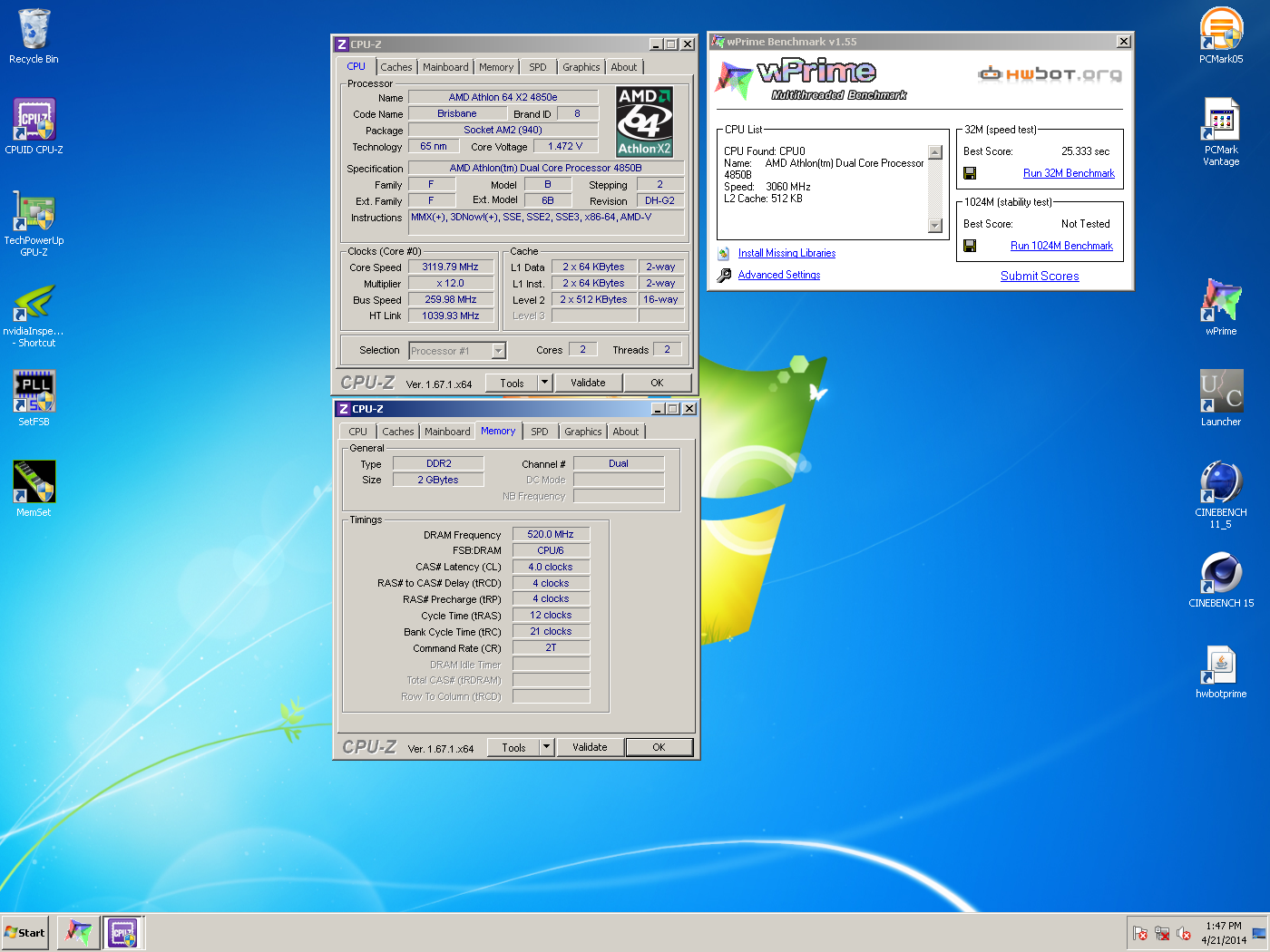Switch to Memory tab in top CPU-Z
The height and width of the screenshot is (952, 1270).
[496, 67]
